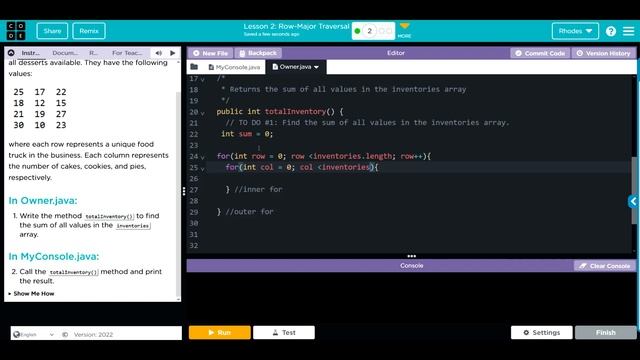Screen dimensions: 640x360
Task: Switch to the For Teachers tab
Action: click(x=127, y=53)
